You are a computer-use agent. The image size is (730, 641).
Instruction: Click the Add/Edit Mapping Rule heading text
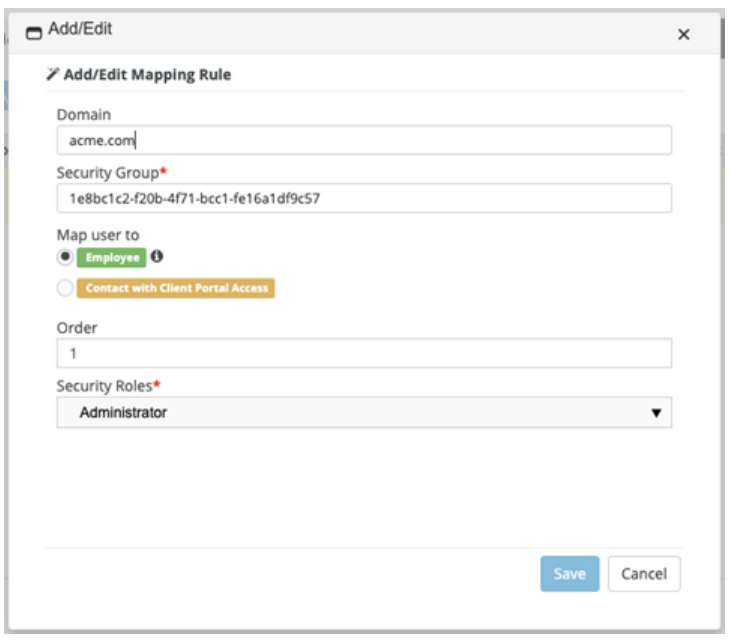[147, 75]
